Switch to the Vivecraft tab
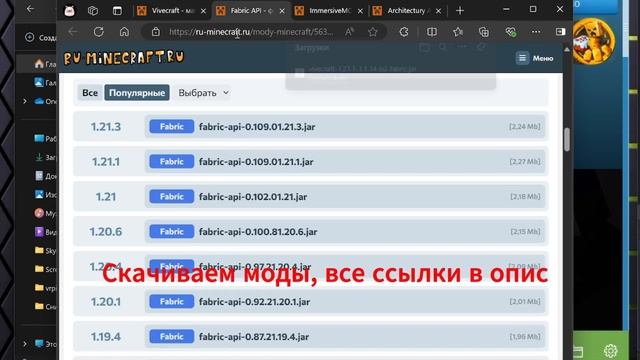This screenshot has height=360, width=640. click(172, 11)
